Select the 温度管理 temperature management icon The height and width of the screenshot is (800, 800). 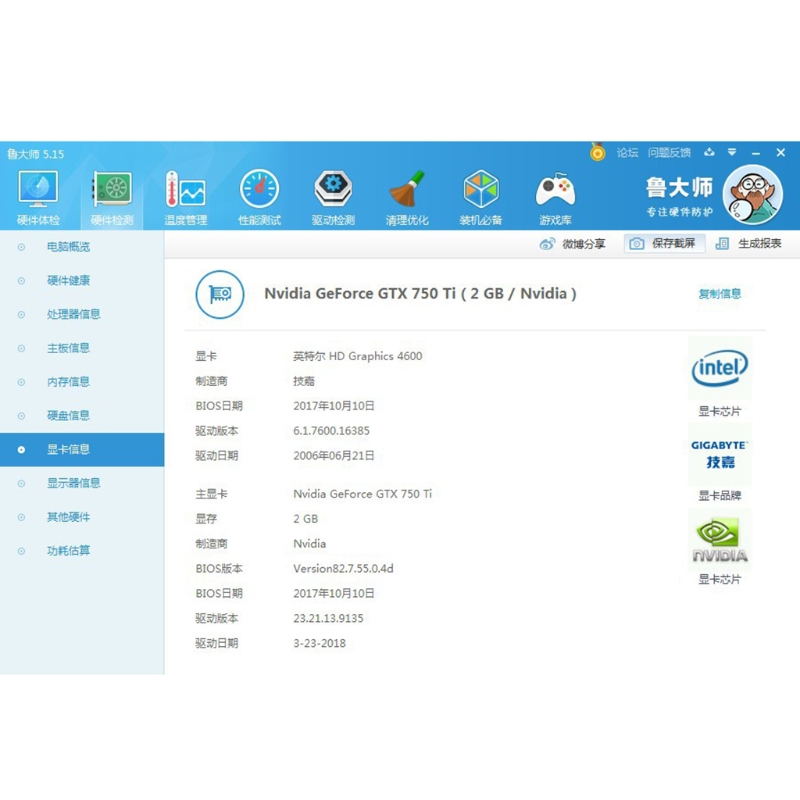tap(186, 197)
